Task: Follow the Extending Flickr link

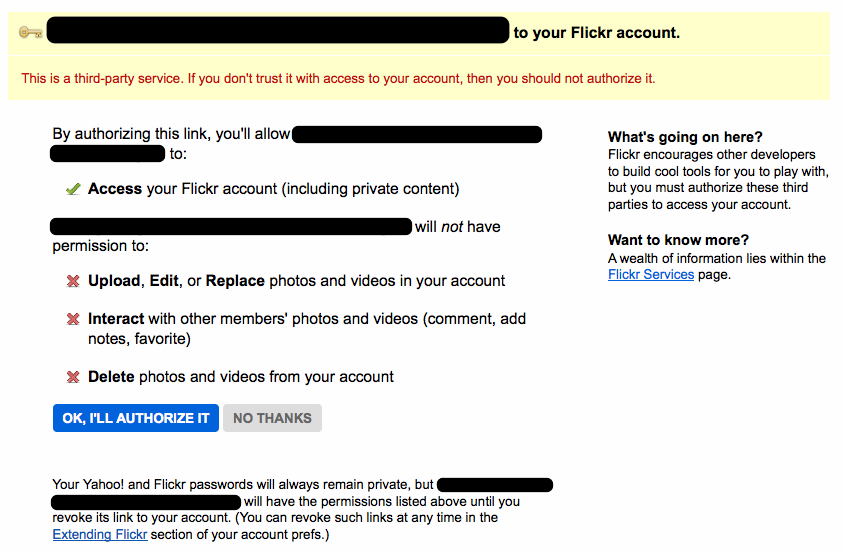Action: coord(100,534)
